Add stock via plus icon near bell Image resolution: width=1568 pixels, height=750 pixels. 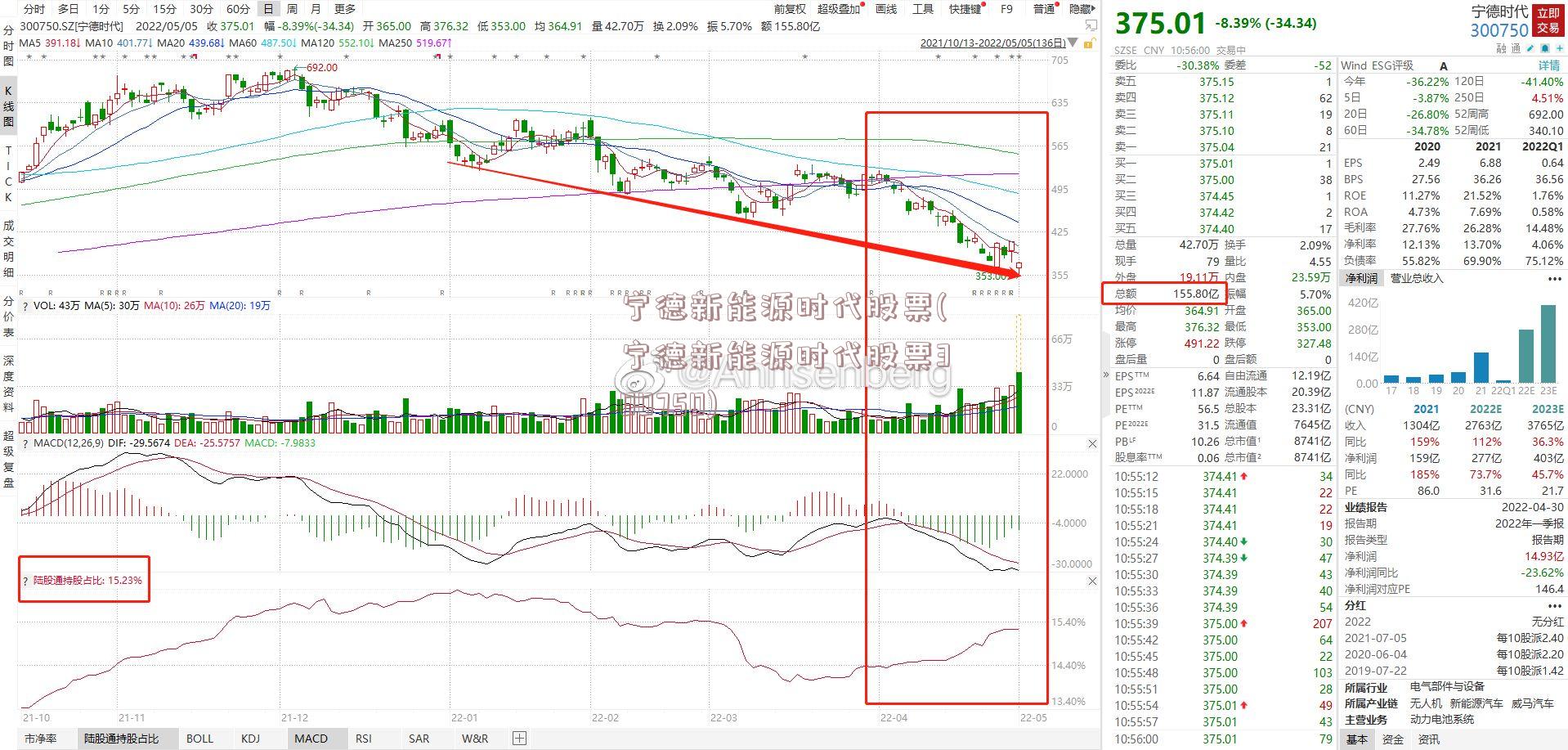1559,48
